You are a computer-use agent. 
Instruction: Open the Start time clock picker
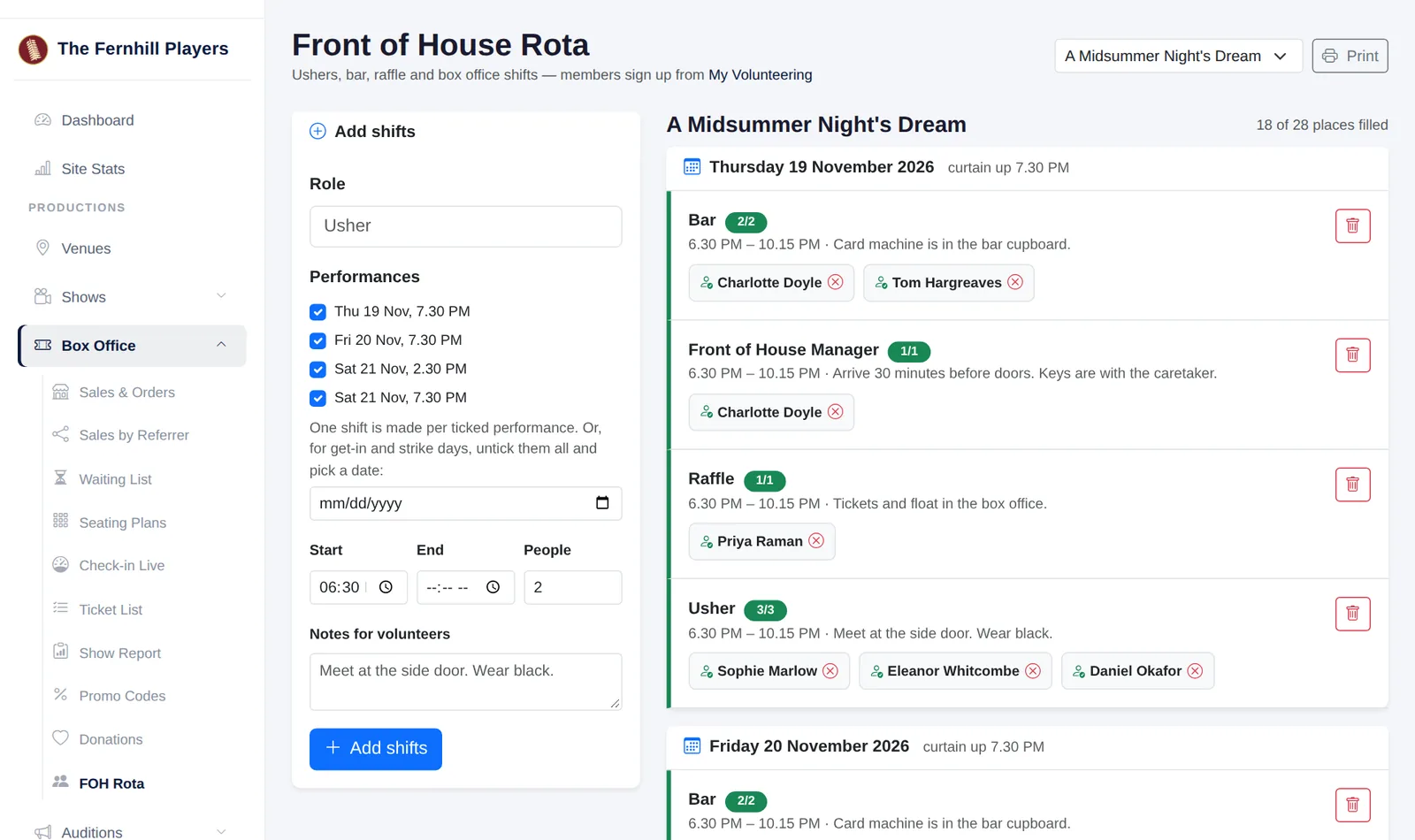(x=386, y=587)
